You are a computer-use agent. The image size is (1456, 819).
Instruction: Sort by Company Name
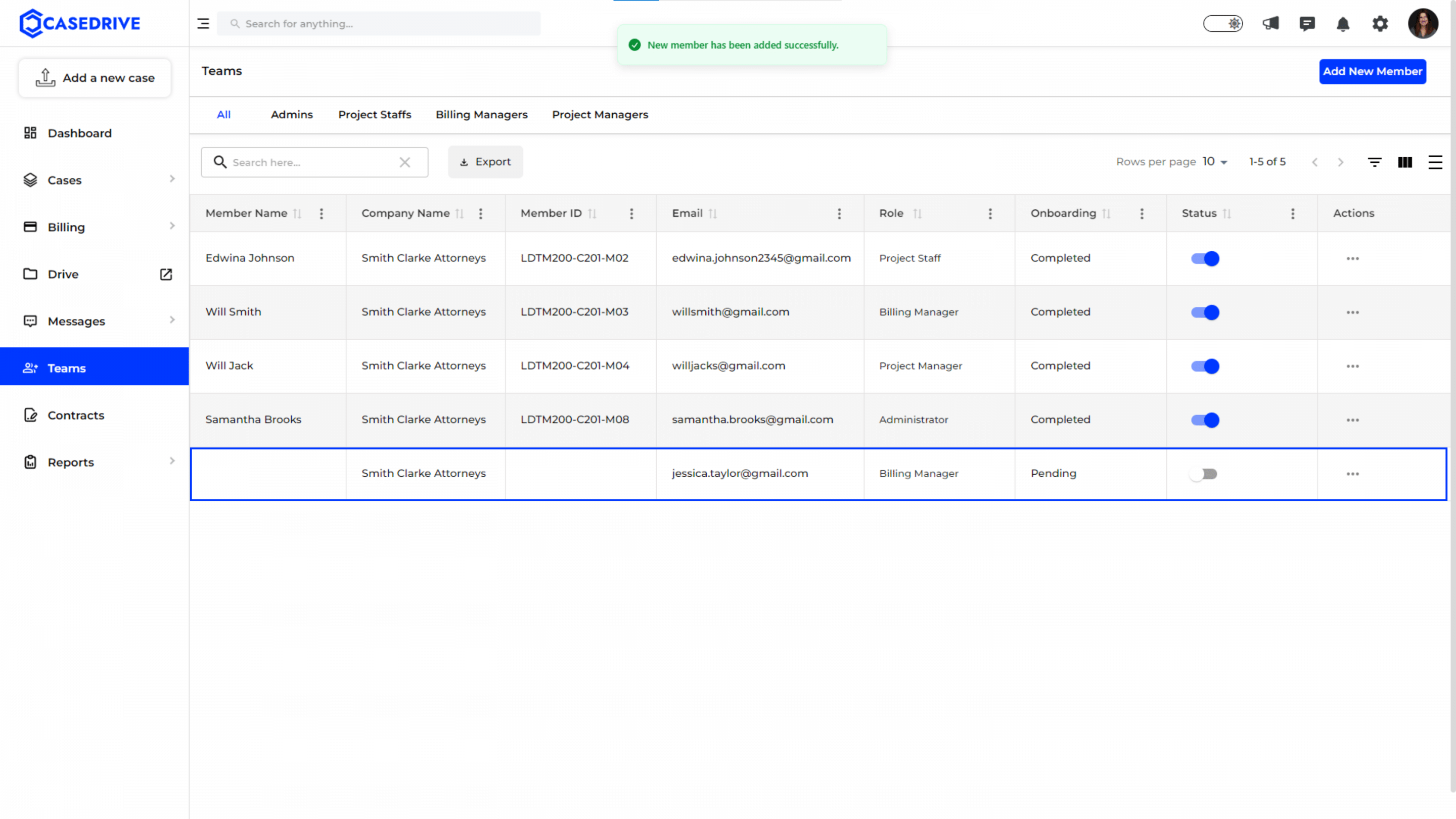click(x=460, y=214)
